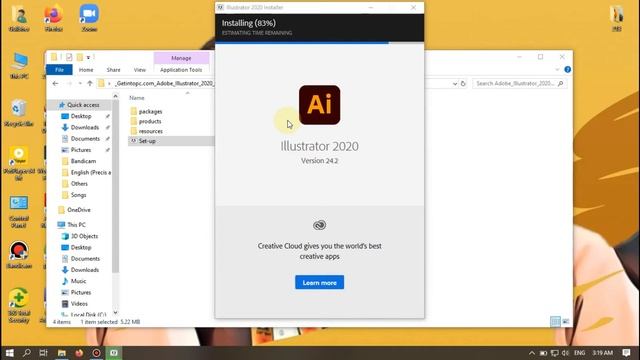Click Properties icon in Explorer title bar

click(x=69, y=57)
